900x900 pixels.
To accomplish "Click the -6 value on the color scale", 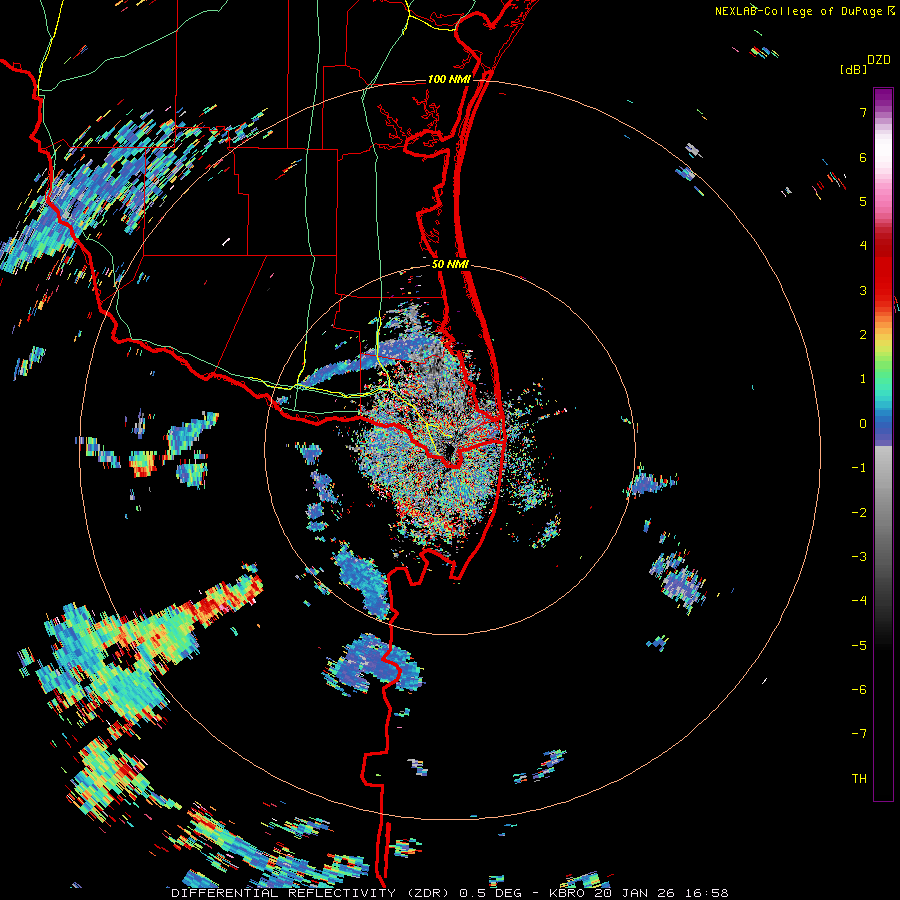I will [x=859, y=689].
